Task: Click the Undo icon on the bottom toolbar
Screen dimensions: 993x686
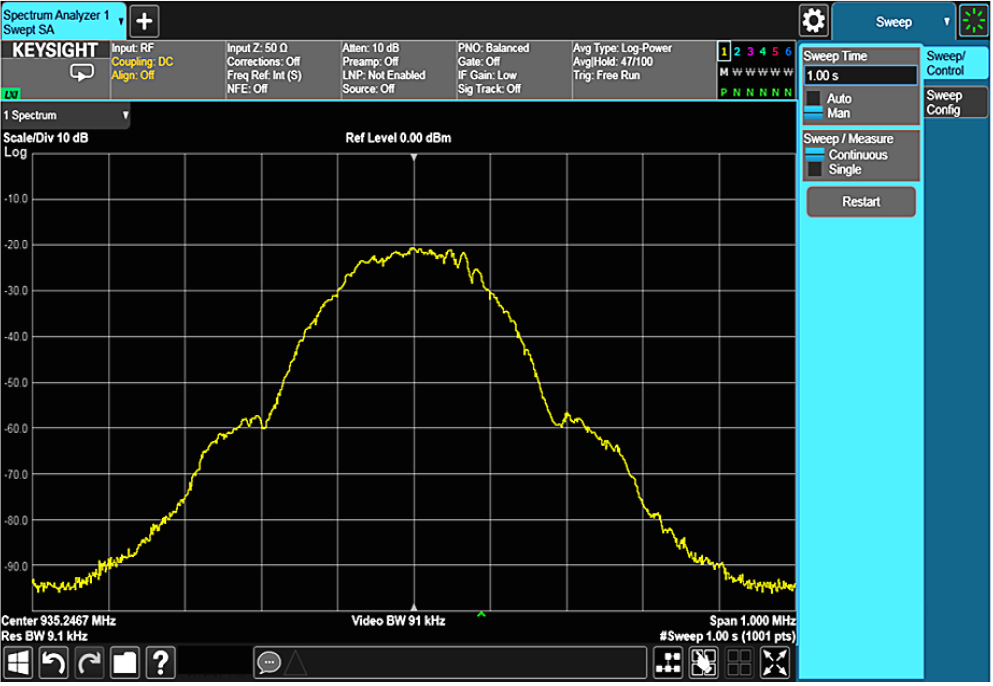Action: point(54,662)
